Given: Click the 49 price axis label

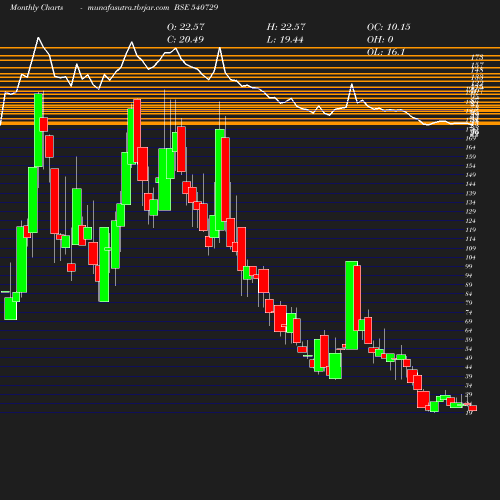Looking at the screenshot, I should pyautogui.click(x=469, y=358).
